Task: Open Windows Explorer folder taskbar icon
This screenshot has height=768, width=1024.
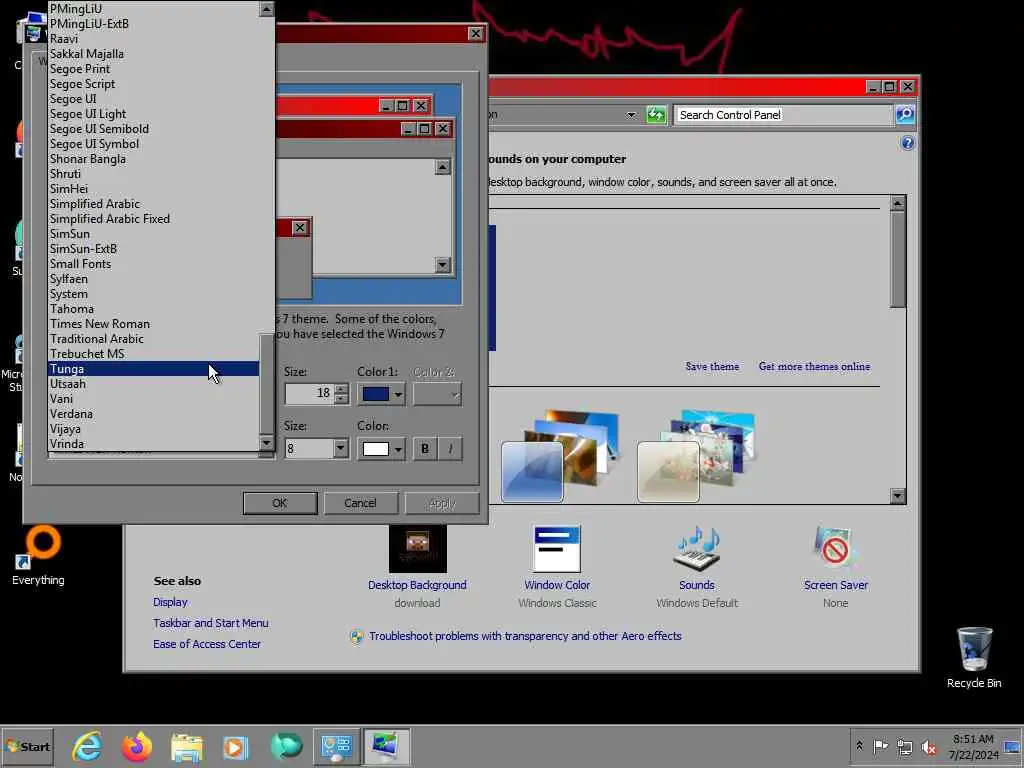Action: tap(187, 746)
